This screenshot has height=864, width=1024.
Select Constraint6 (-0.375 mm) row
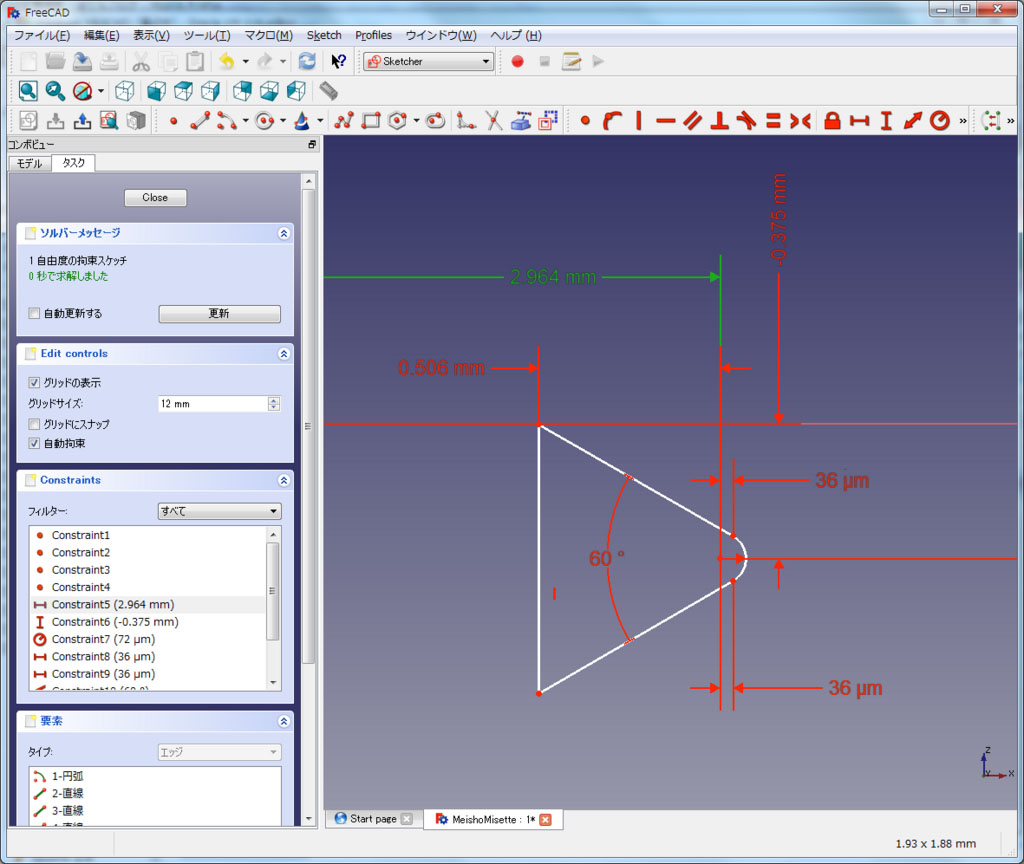point(148,622)
